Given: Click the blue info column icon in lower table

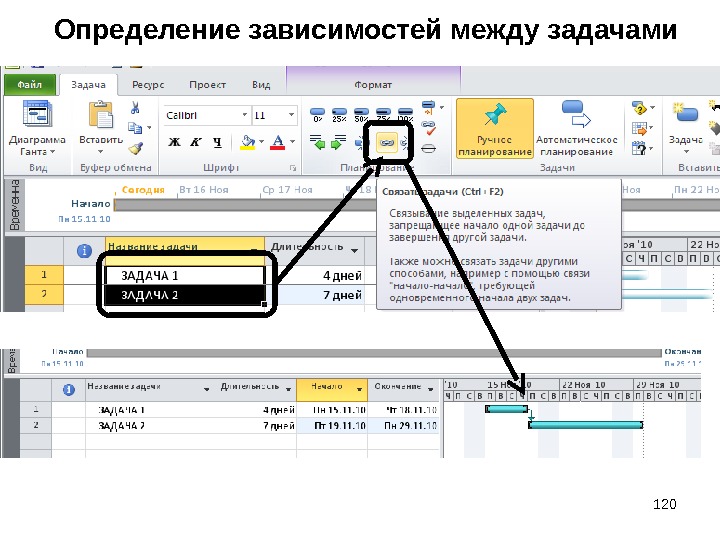Looking at the screenshot, I should (x=68, y=390).
